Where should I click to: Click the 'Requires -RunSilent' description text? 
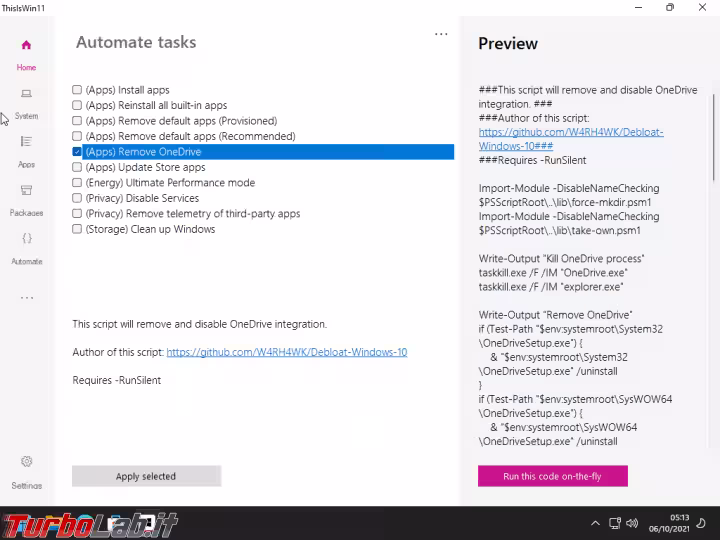click(117, 380)
